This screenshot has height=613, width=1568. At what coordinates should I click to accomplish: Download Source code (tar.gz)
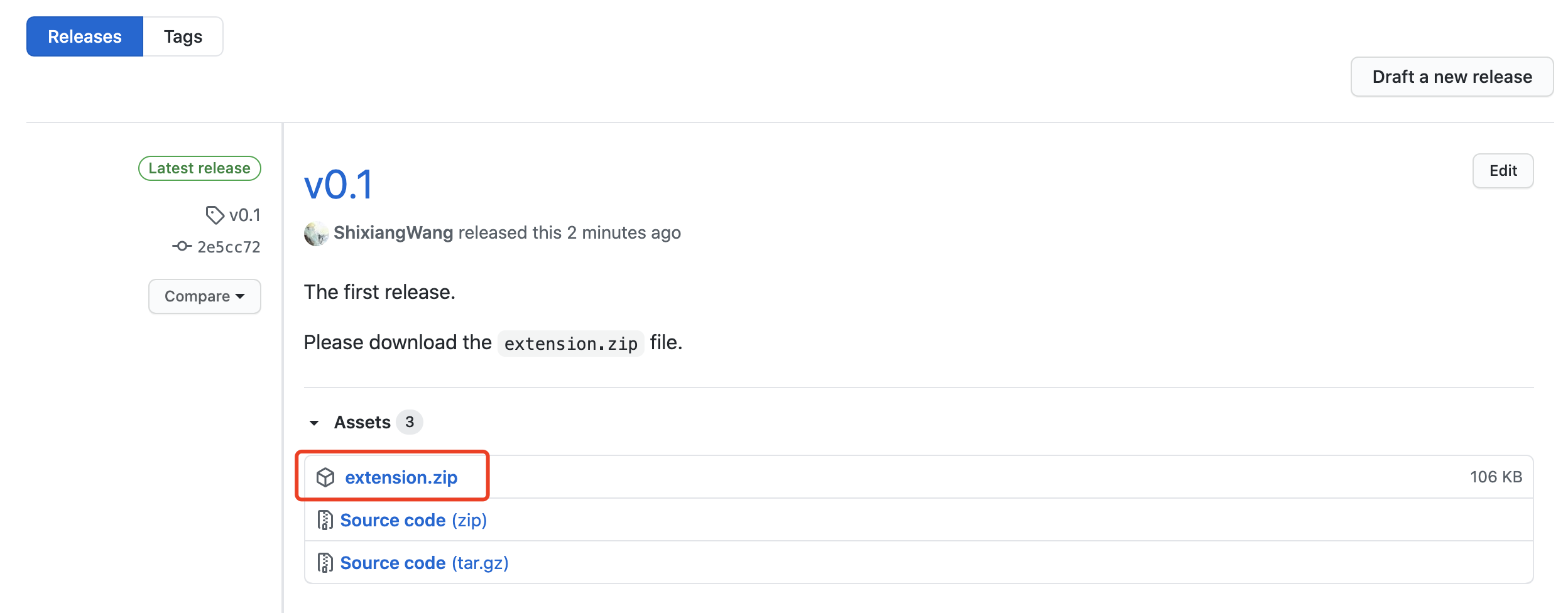pos(424,563)
